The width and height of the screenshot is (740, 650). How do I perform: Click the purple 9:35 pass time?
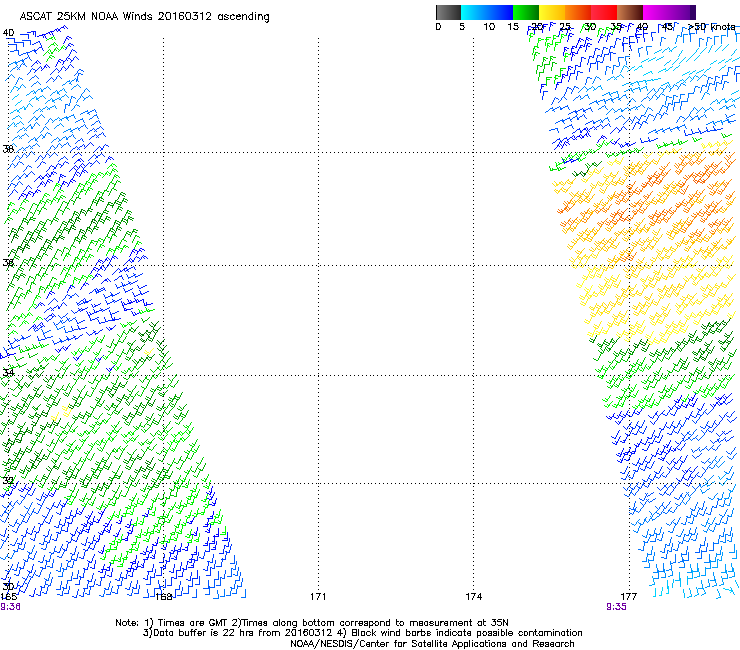click(616, 607)
